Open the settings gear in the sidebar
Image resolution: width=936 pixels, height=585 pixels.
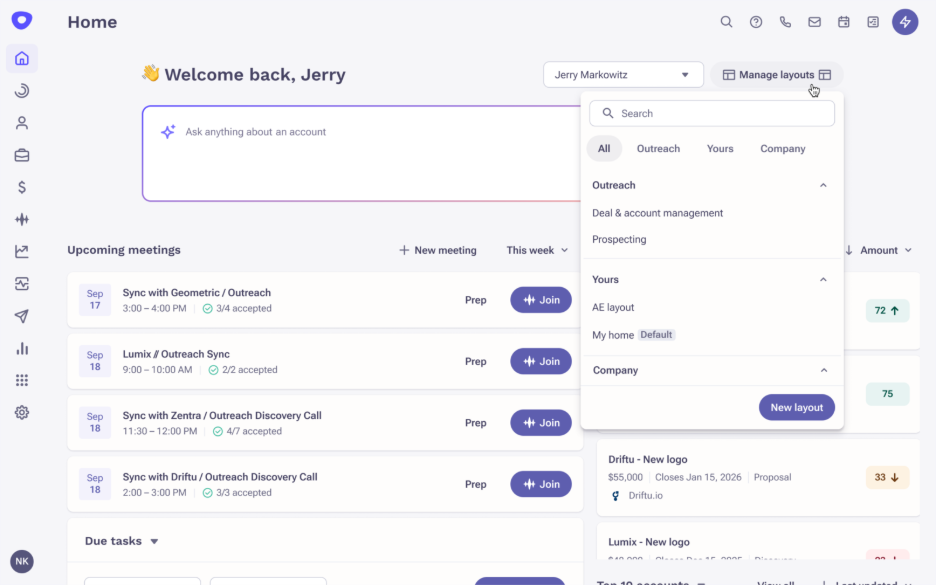(x=21, y=412)
